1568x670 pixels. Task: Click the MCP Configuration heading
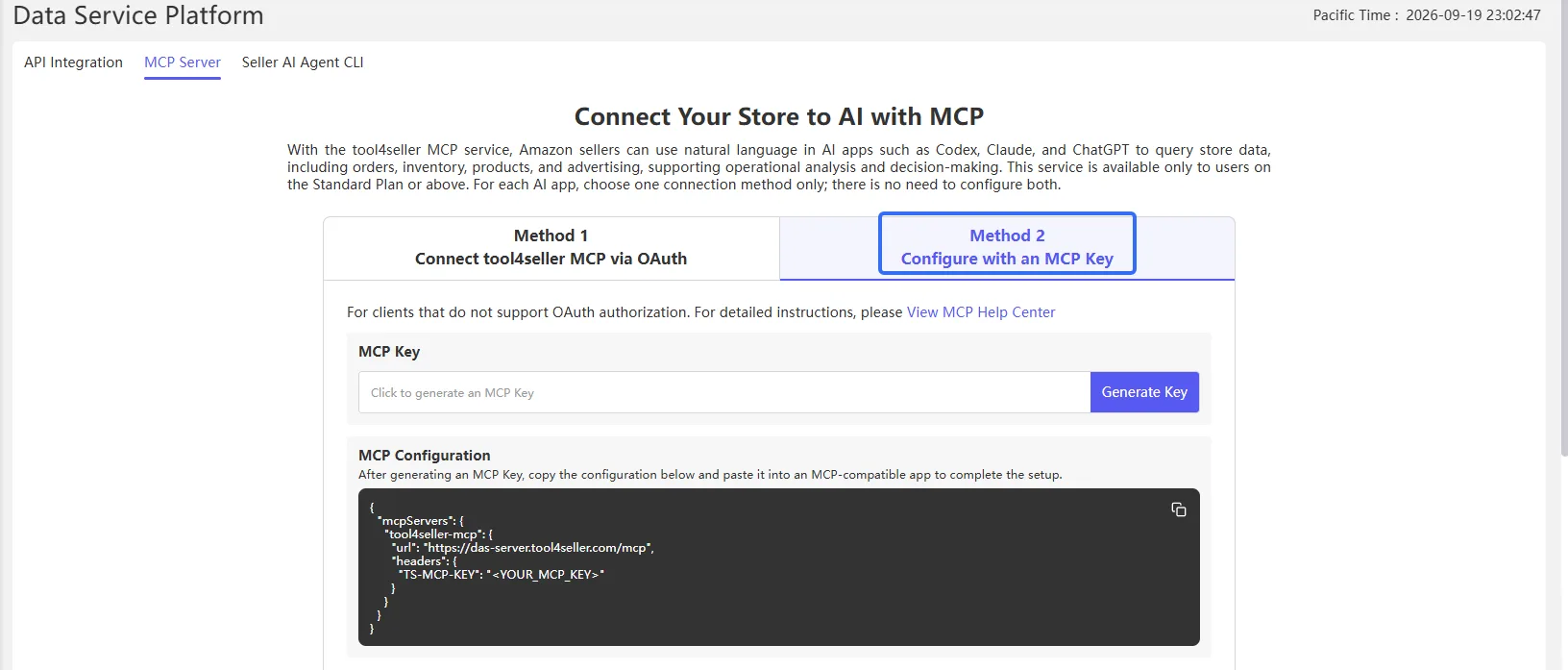(x=425, y=456)
